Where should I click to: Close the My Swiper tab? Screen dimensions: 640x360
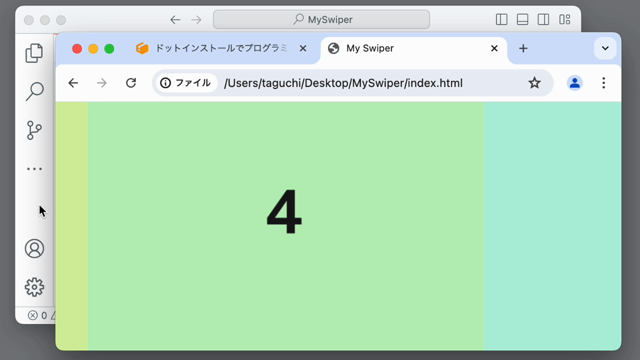(494, 48)
